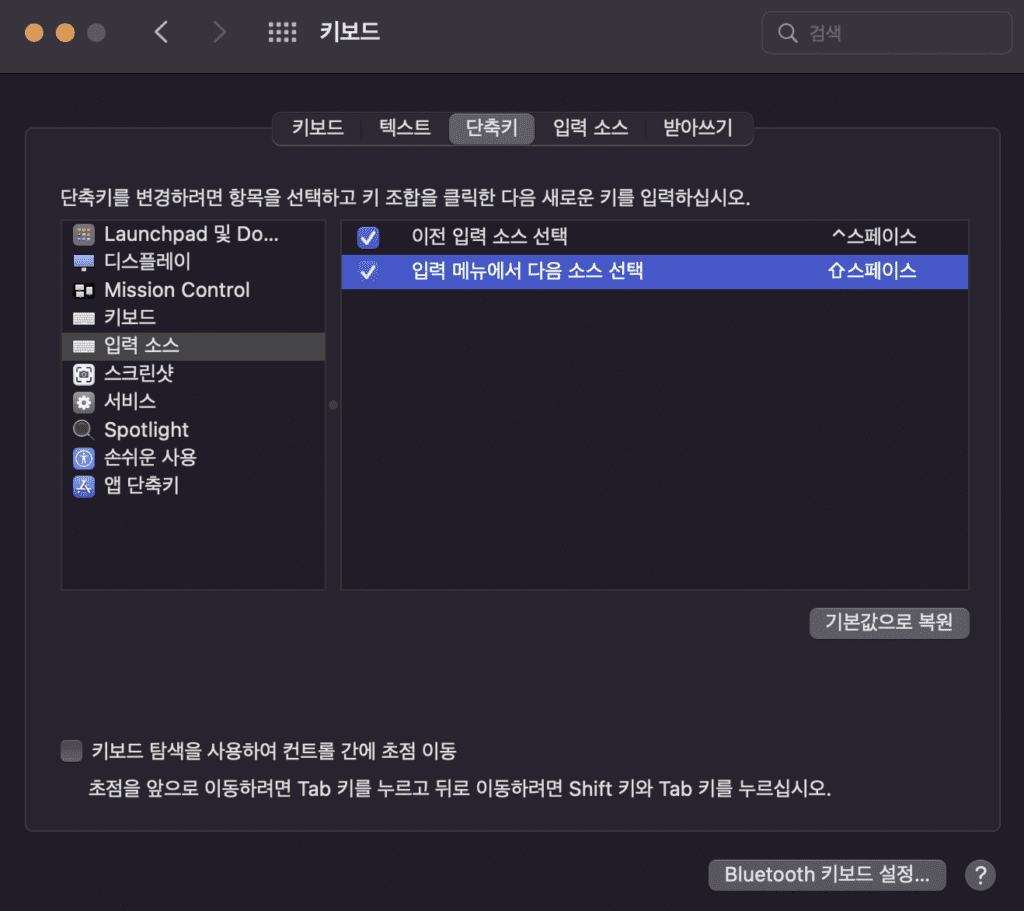Click the Mission Control icon
The width and height of the screenshot is (1024, 911).
point(84,291)
